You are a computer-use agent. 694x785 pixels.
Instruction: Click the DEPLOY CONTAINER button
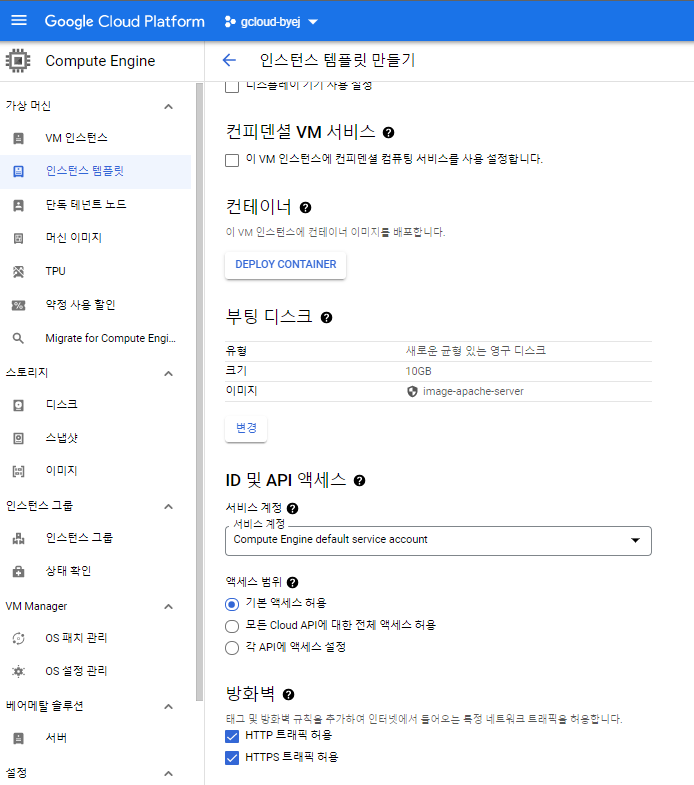pos(285,265)
